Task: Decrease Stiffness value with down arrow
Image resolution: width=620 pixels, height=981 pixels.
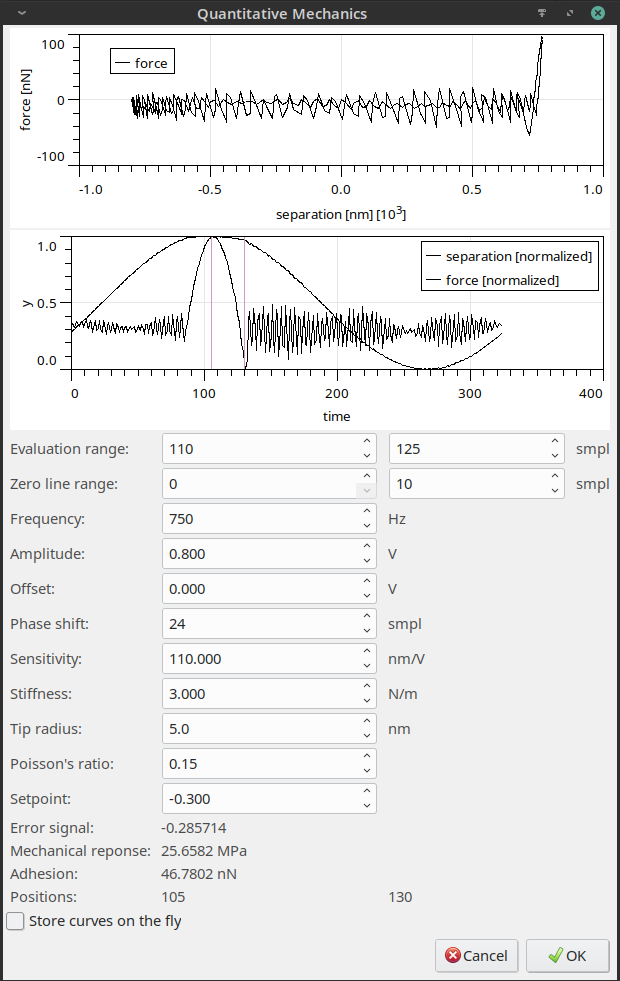Action: [367, 701]
